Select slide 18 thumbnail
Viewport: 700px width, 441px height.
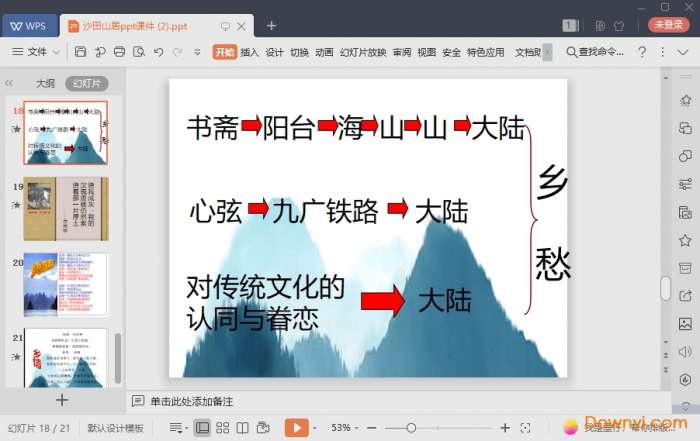tap(66, 133)
